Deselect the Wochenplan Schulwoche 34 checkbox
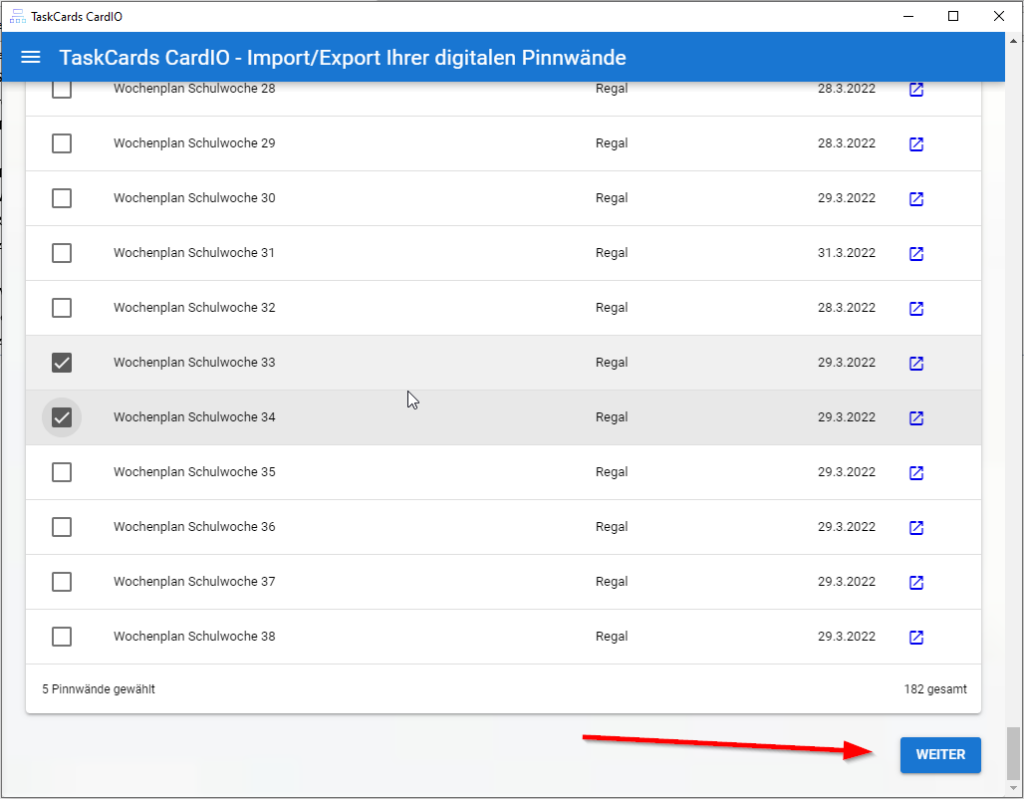Image resolution: width=1024 pixels, height=799 pixels. [x=61, y=417]
